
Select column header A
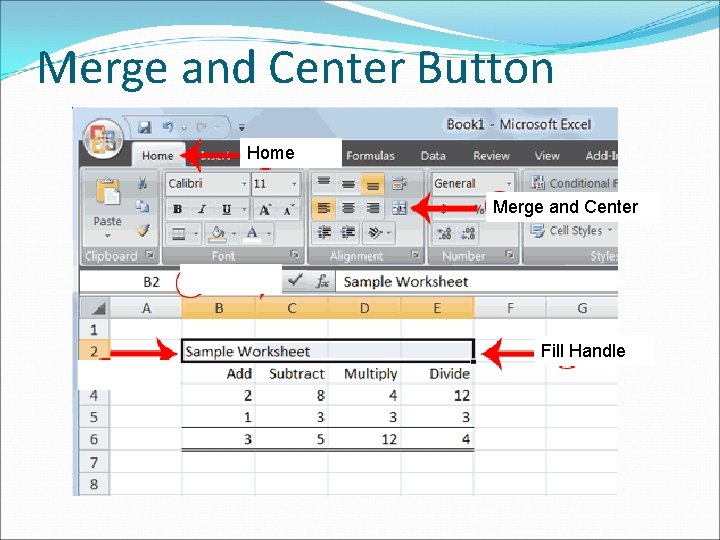coord(146,308)
